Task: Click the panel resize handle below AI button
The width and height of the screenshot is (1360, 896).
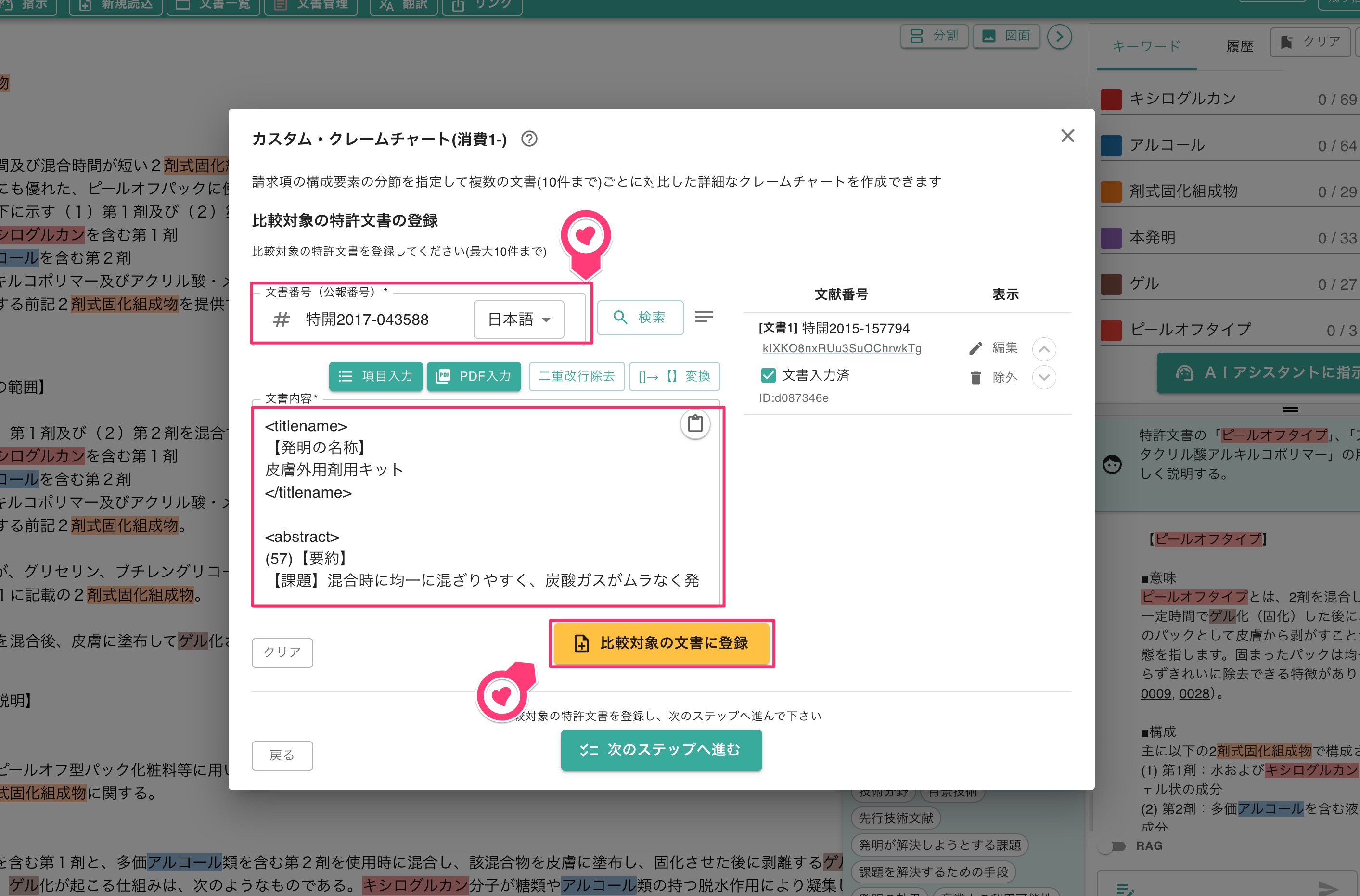Action: pos(1290,409)
